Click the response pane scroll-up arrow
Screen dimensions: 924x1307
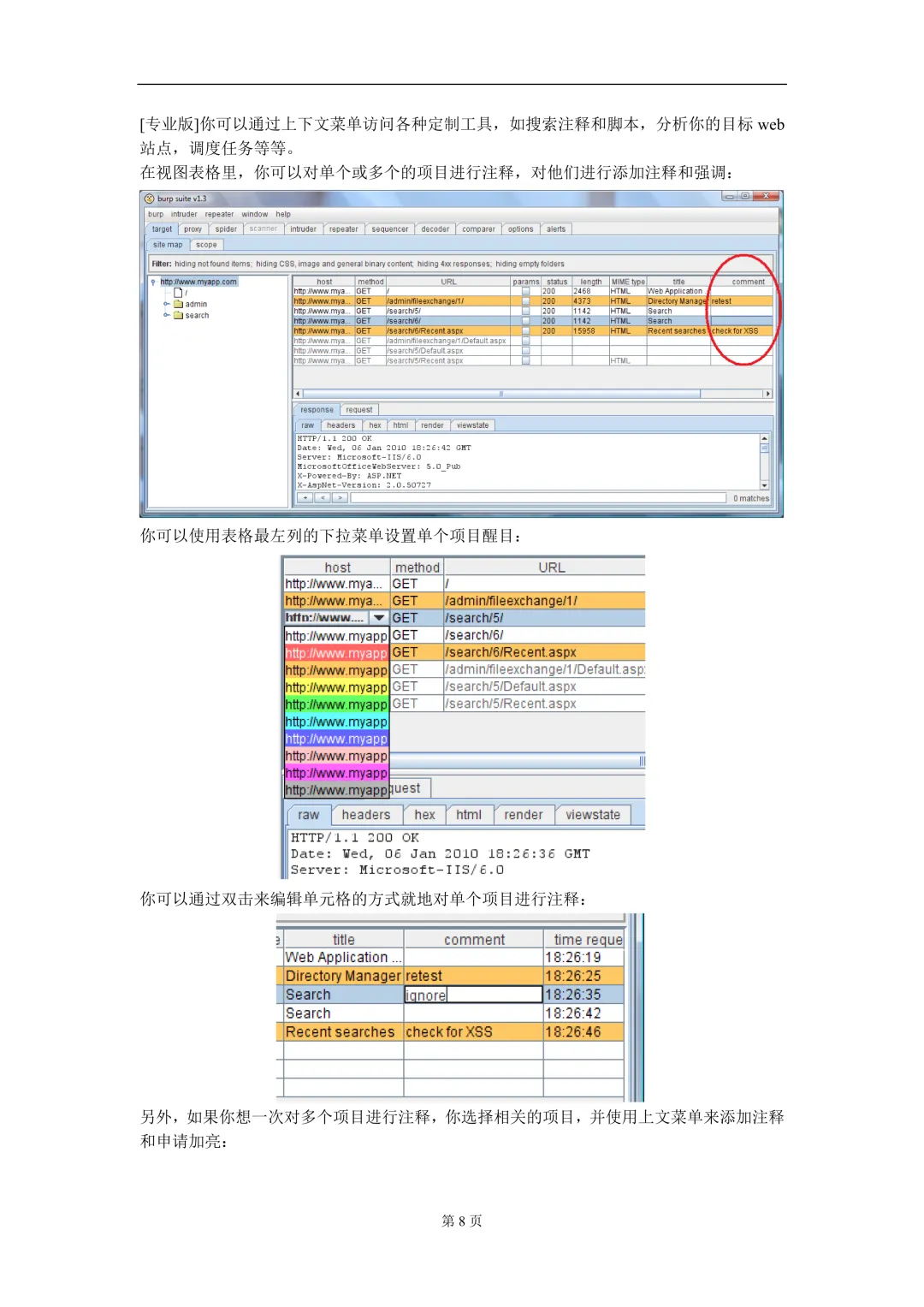click(764, 438)
